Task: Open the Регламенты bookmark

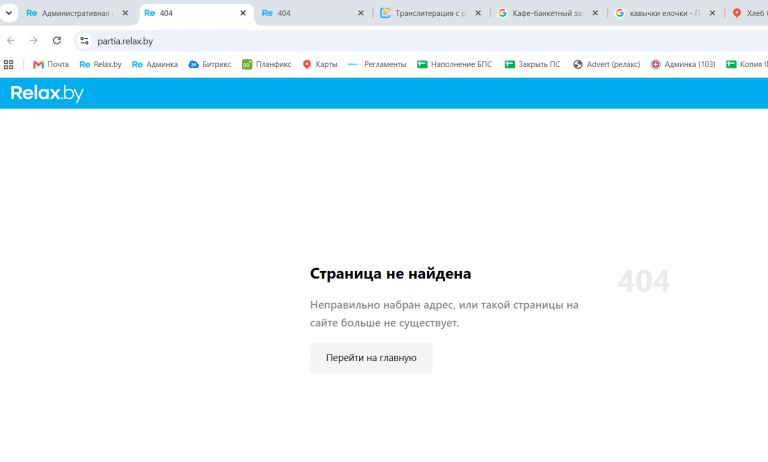Action: pos(377,64)
